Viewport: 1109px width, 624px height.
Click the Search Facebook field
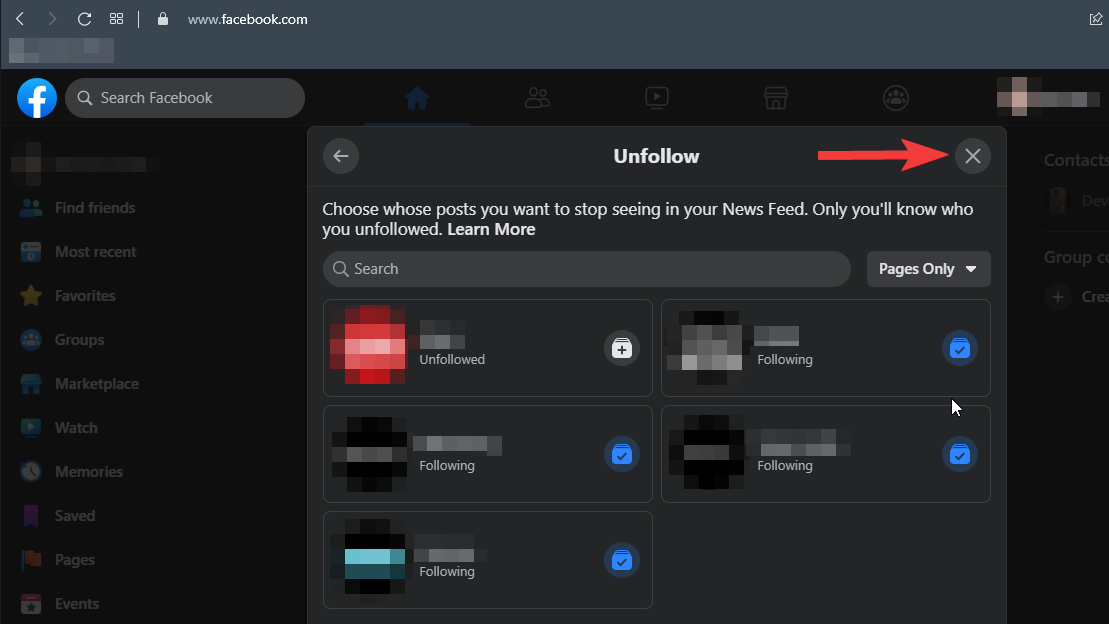tap(185, 98)
